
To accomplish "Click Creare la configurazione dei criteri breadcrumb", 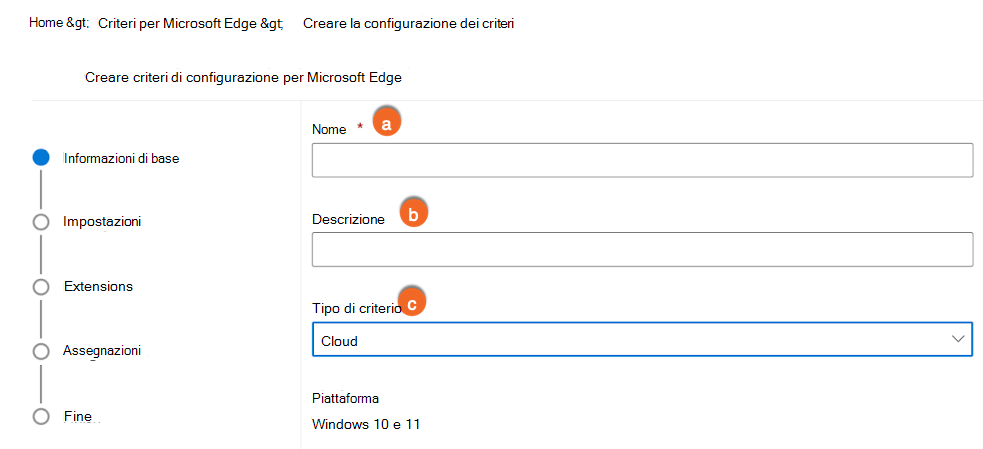I will pos(408,22).
